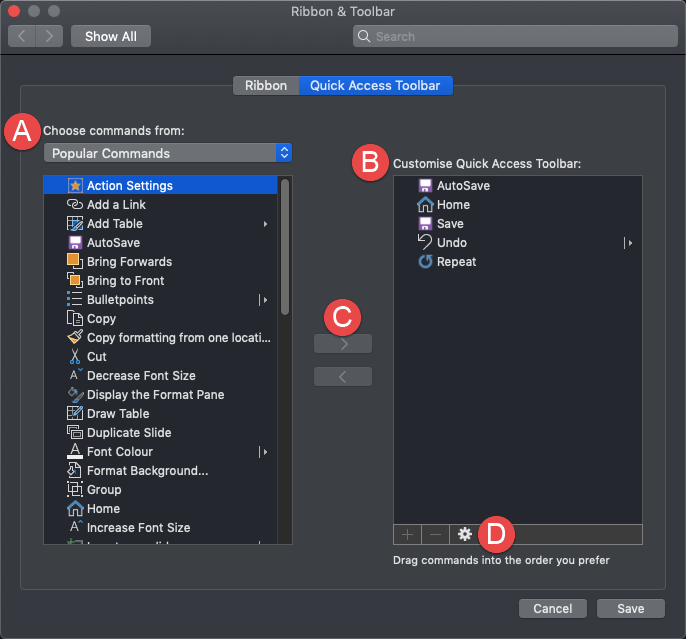Click the Font Colour letter icon
Screen dimensions: 686x639
pyautogui.click(x=75, y=451)
